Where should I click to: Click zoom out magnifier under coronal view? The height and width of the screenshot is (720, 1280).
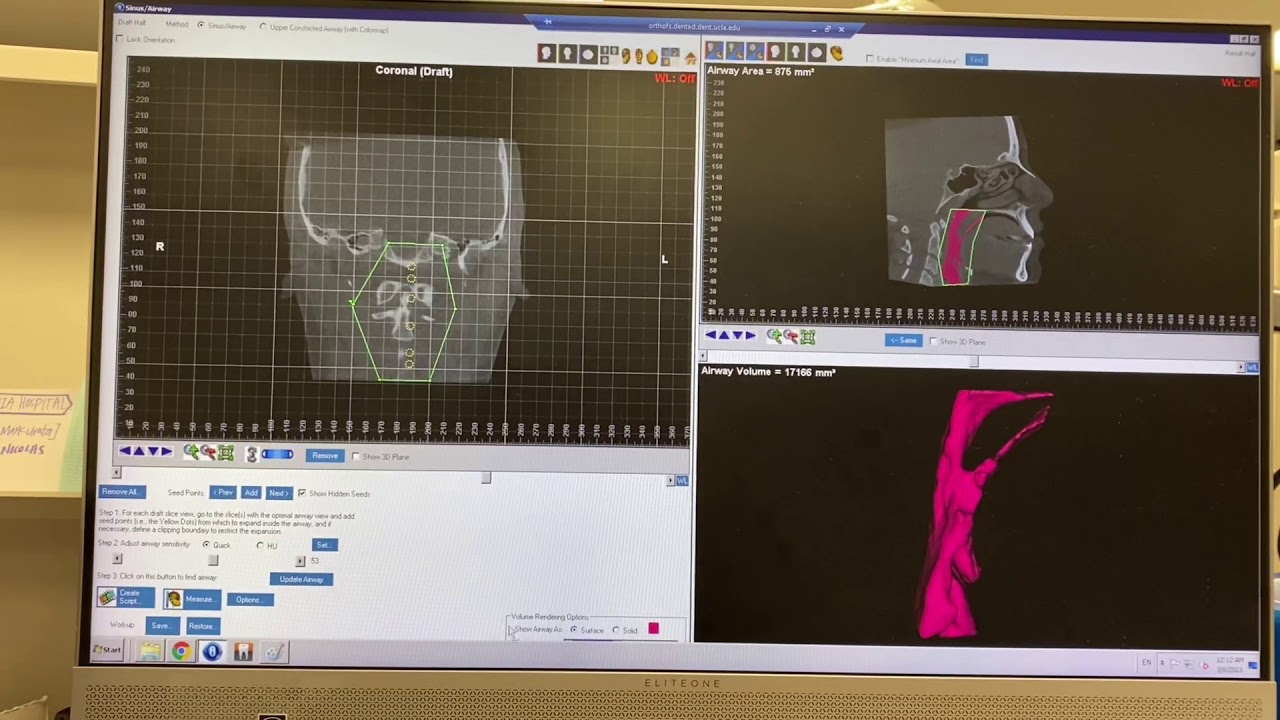tap(208, 453)
